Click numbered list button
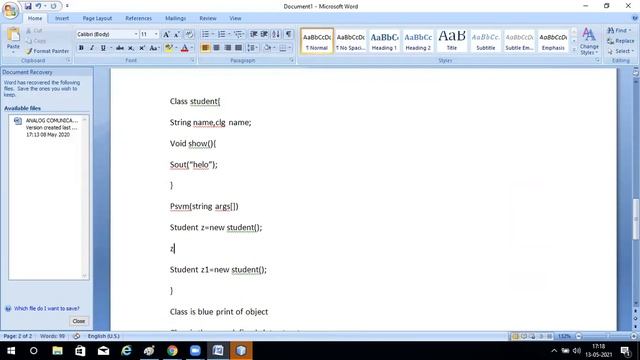This screenshot has height=360, width=640. click(223, 34)
